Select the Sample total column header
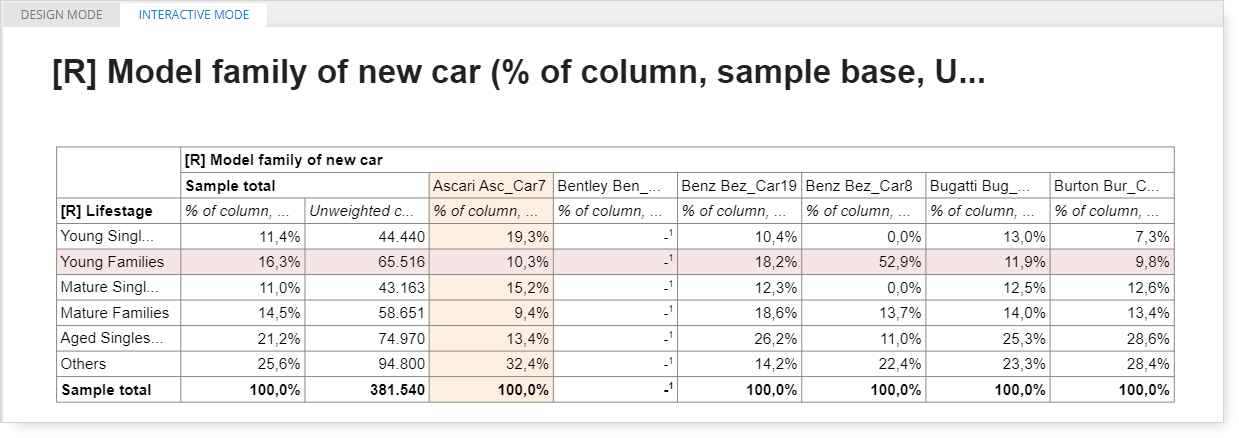The width and height of the screenshot is (1239, 438). tap(305, 186)
